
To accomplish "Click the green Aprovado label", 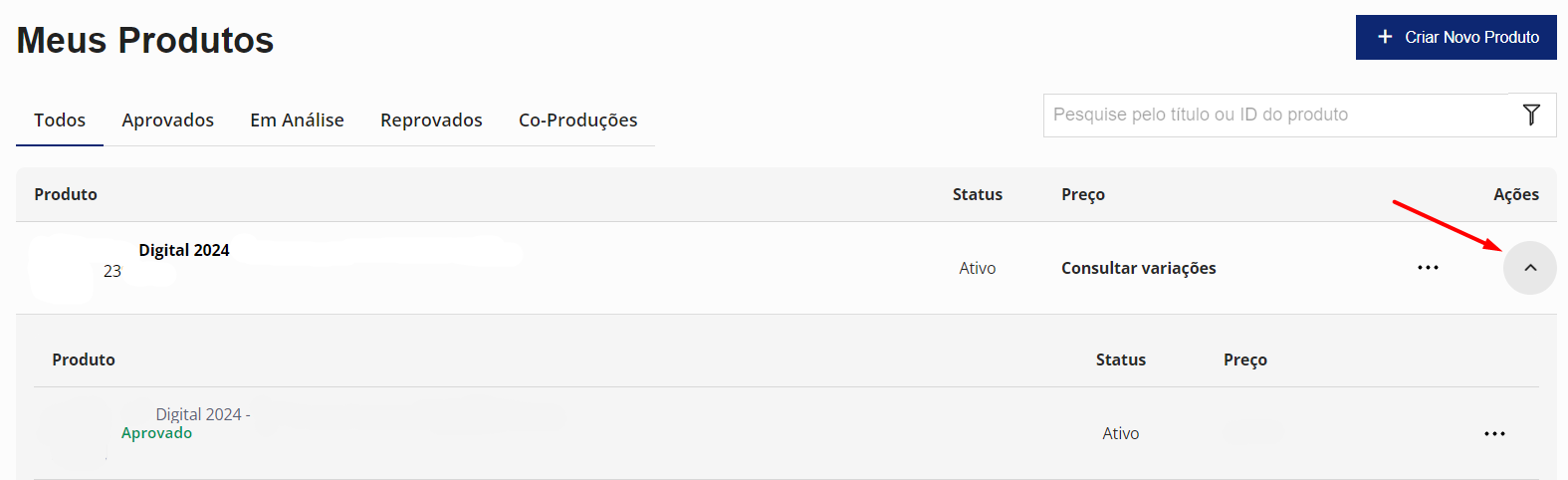I will [156, 433].
